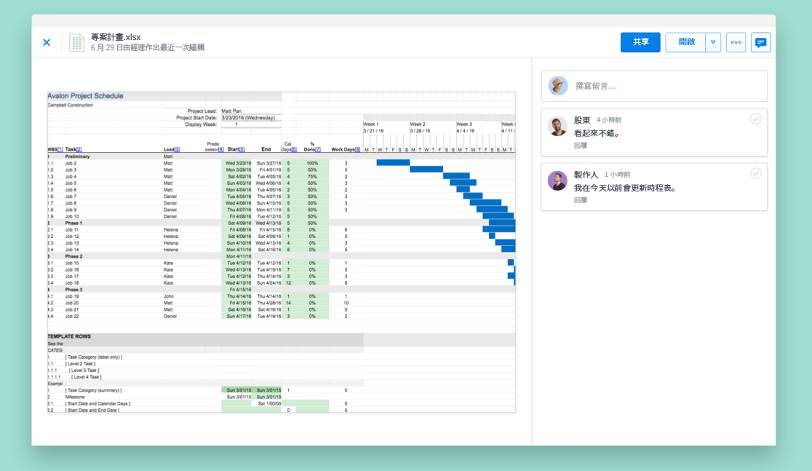Click the Avalon Project Schedule title
The height and width of the screenshot is (471, 812).
(85, 96)
